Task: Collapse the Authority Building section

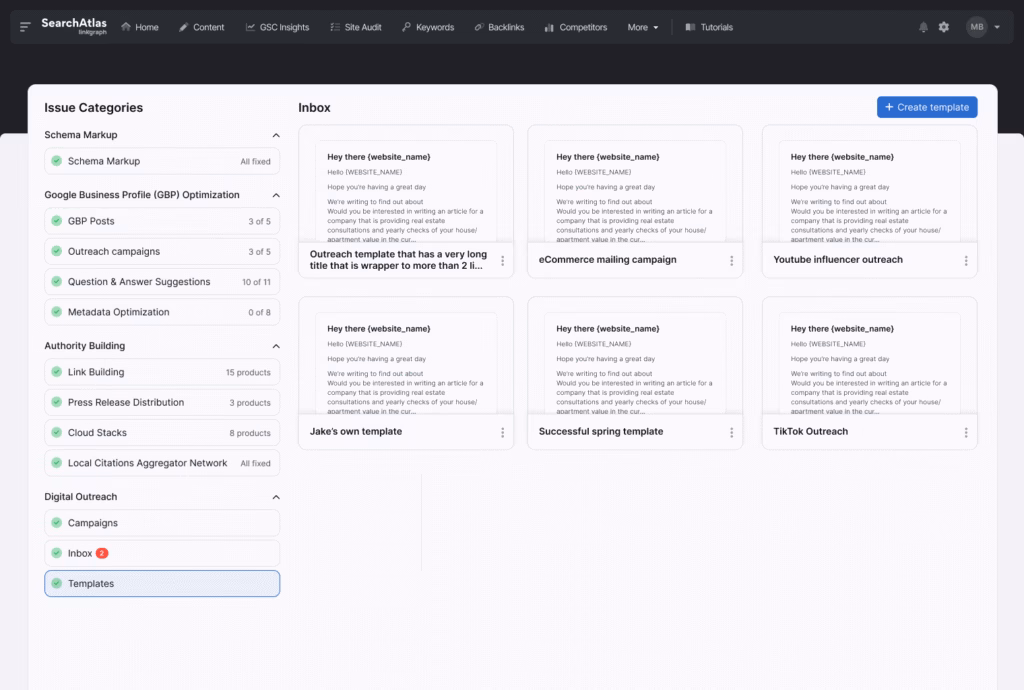Action: [276, 346]
